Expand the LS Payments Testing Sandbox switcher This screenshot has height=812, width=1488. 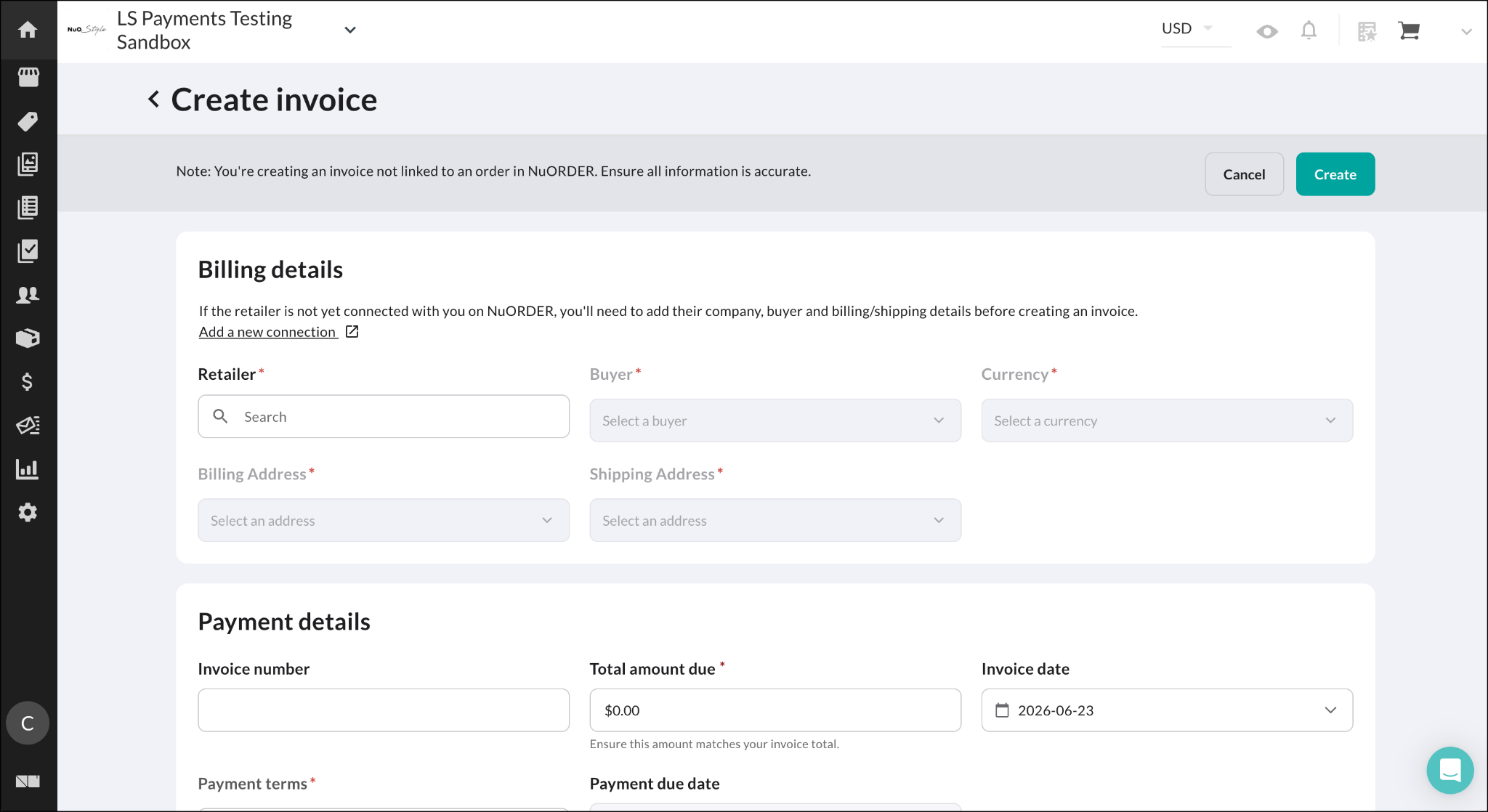pos(350,30)
